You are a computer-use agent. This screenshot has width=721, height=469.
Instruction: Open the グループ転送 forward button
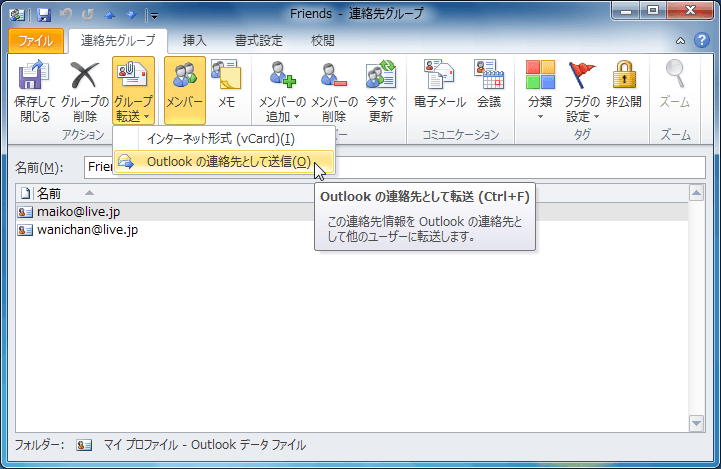(x=133, y=91)
